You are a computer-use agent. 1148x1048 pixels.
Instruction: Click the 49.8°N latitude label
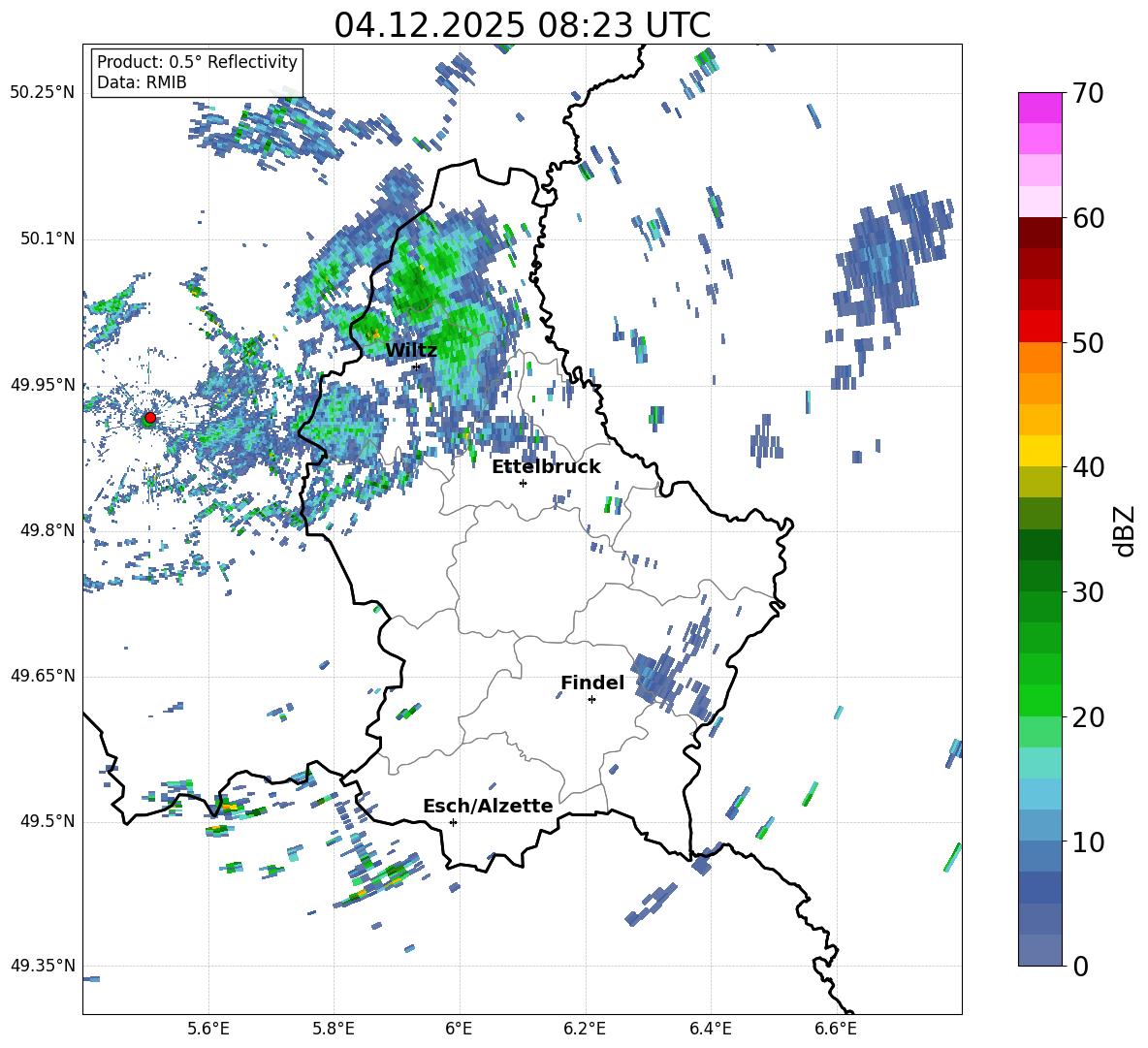tap(47, 530)
